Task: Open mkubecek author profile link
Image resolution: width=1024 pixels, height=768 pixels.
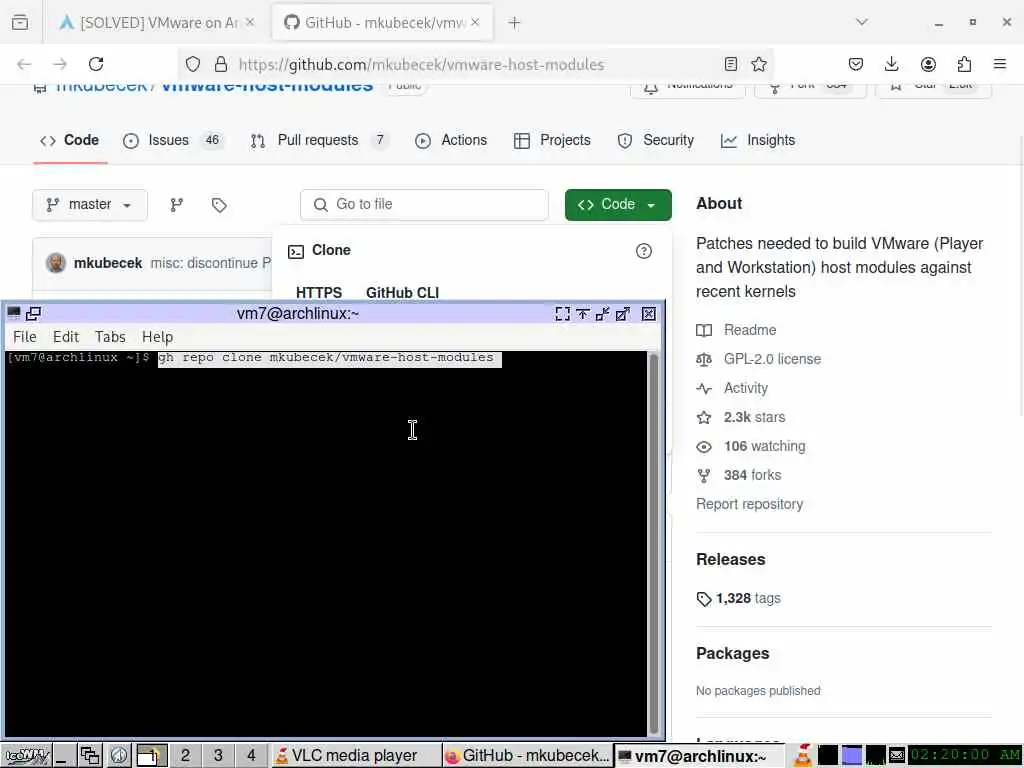Action: [108, 263]
